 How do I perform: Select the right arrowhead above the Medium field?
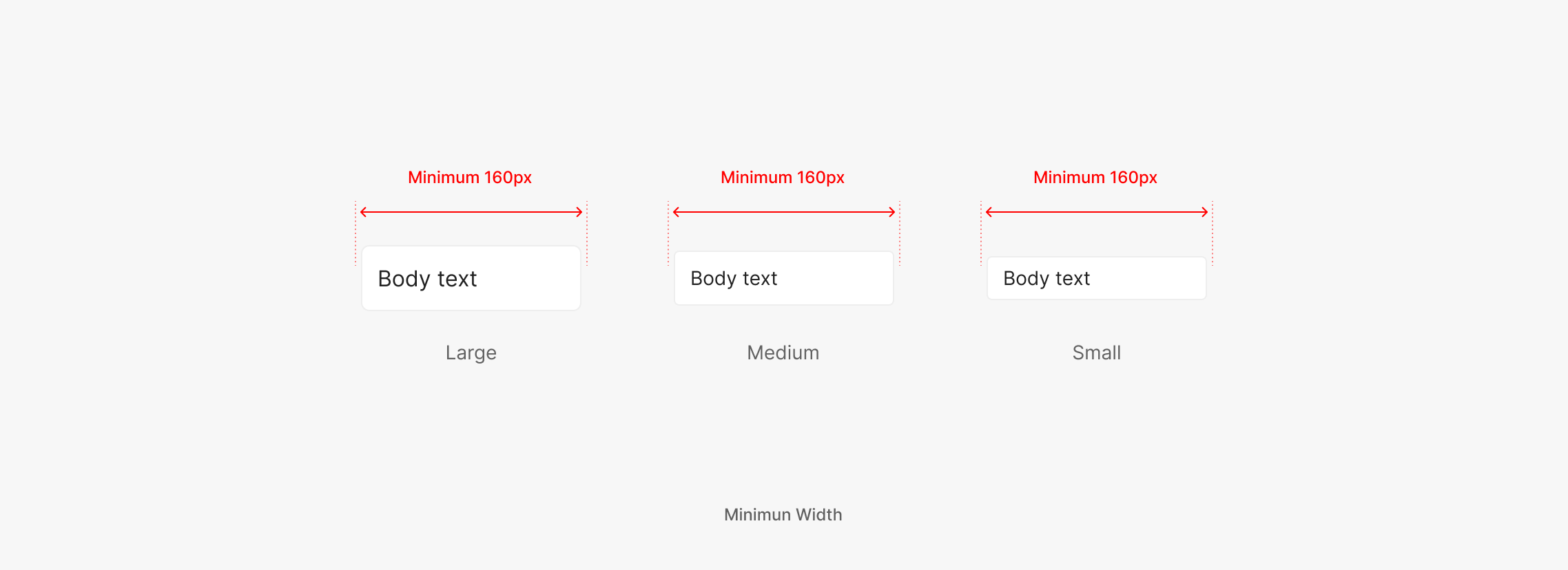(x=893, y=212)
